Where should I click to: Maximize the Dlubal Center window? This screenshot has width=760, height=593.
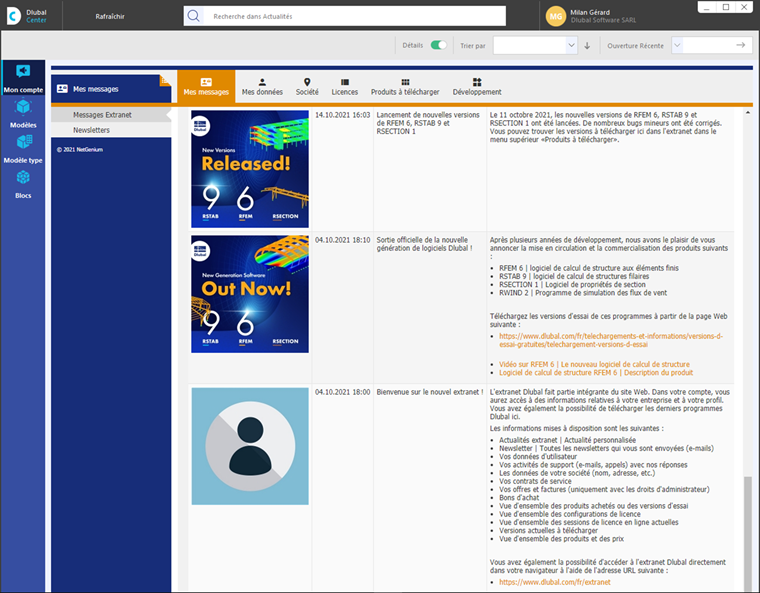tap(726, 7)
